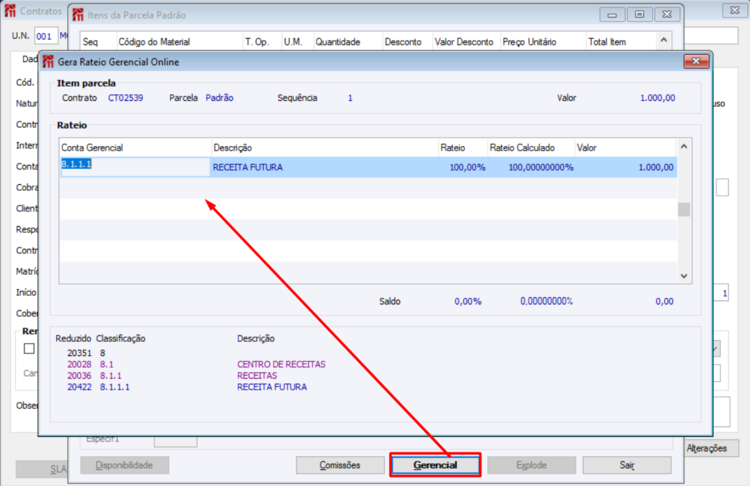Click the reduced code 20028

[x=79, y=364]
